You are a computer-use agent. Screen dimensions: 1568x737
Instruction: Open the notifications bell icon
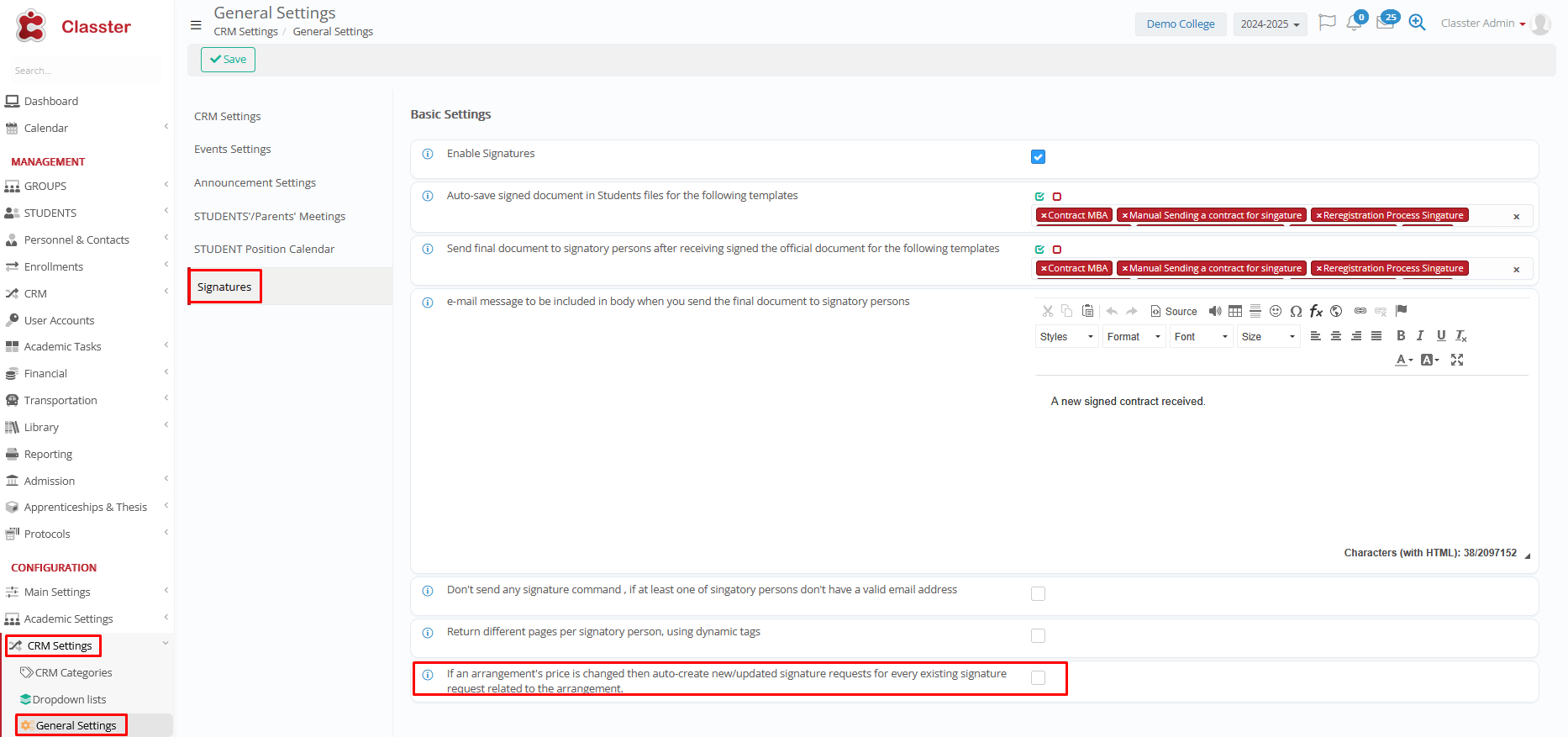tap(1354, 24)
